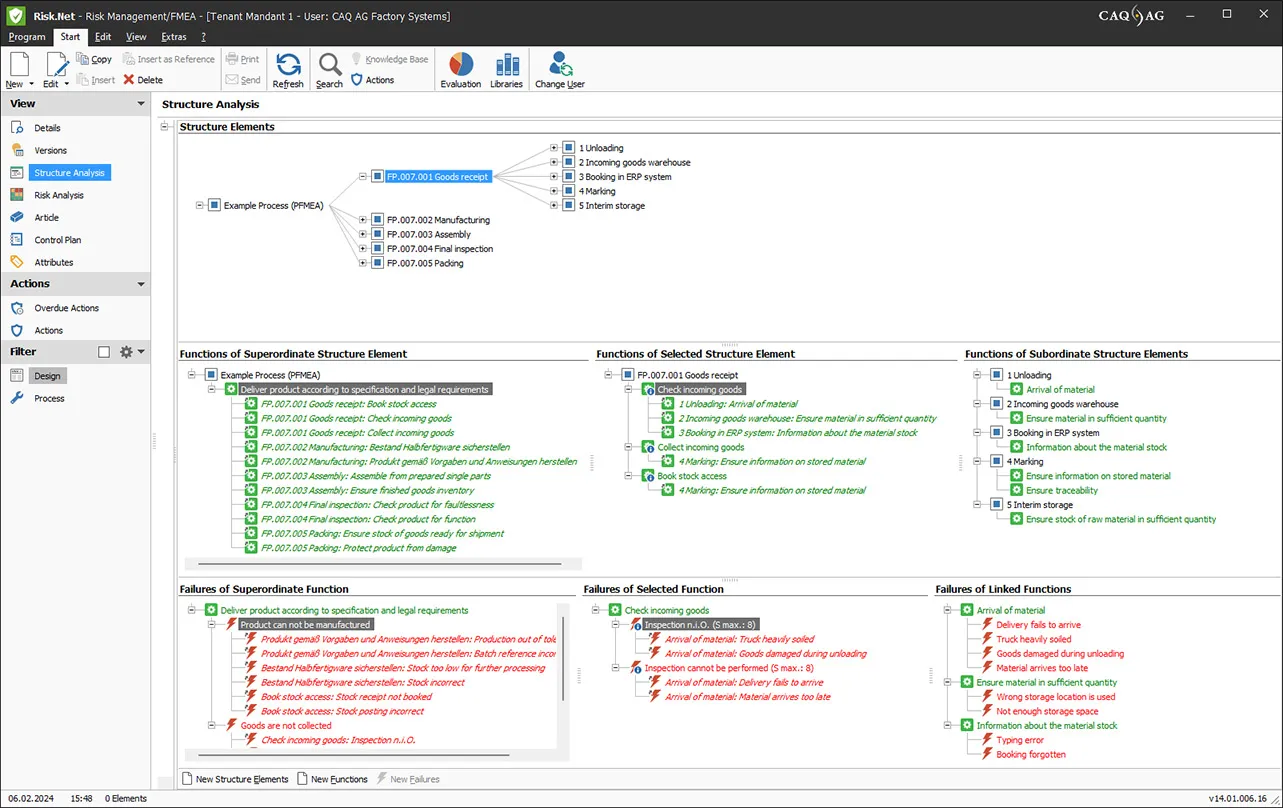Screen dimensions: 1283x808
Task: Open the New button dropdown arrow
Action: [x=31, y=85]
